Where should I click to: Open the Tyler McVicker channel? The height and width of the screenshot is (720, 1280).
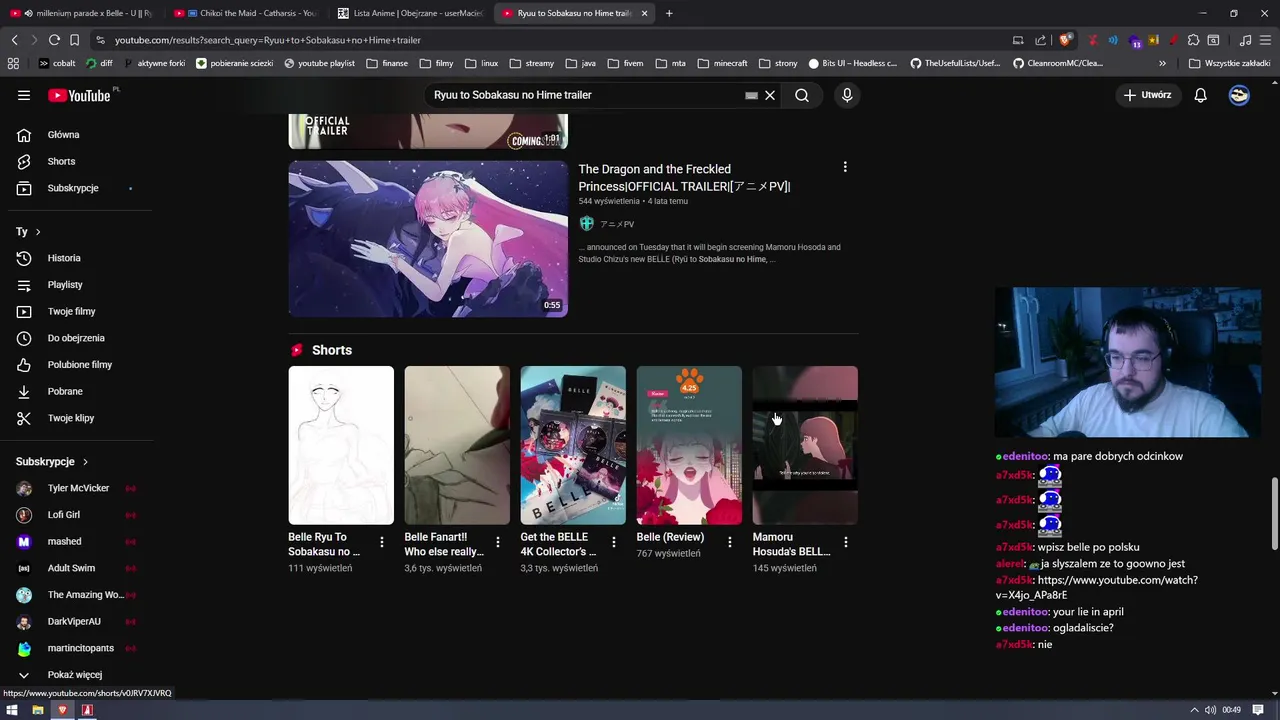tap(78, 488)
